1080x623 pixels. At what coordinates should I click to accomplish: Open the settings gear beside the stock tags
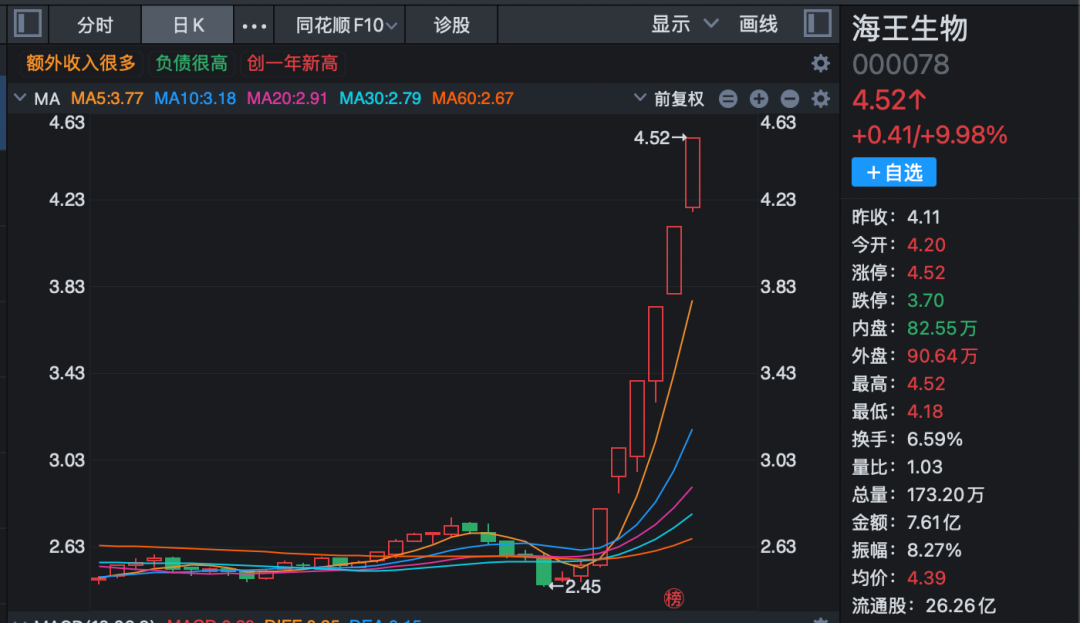click(x=820, y=62)
